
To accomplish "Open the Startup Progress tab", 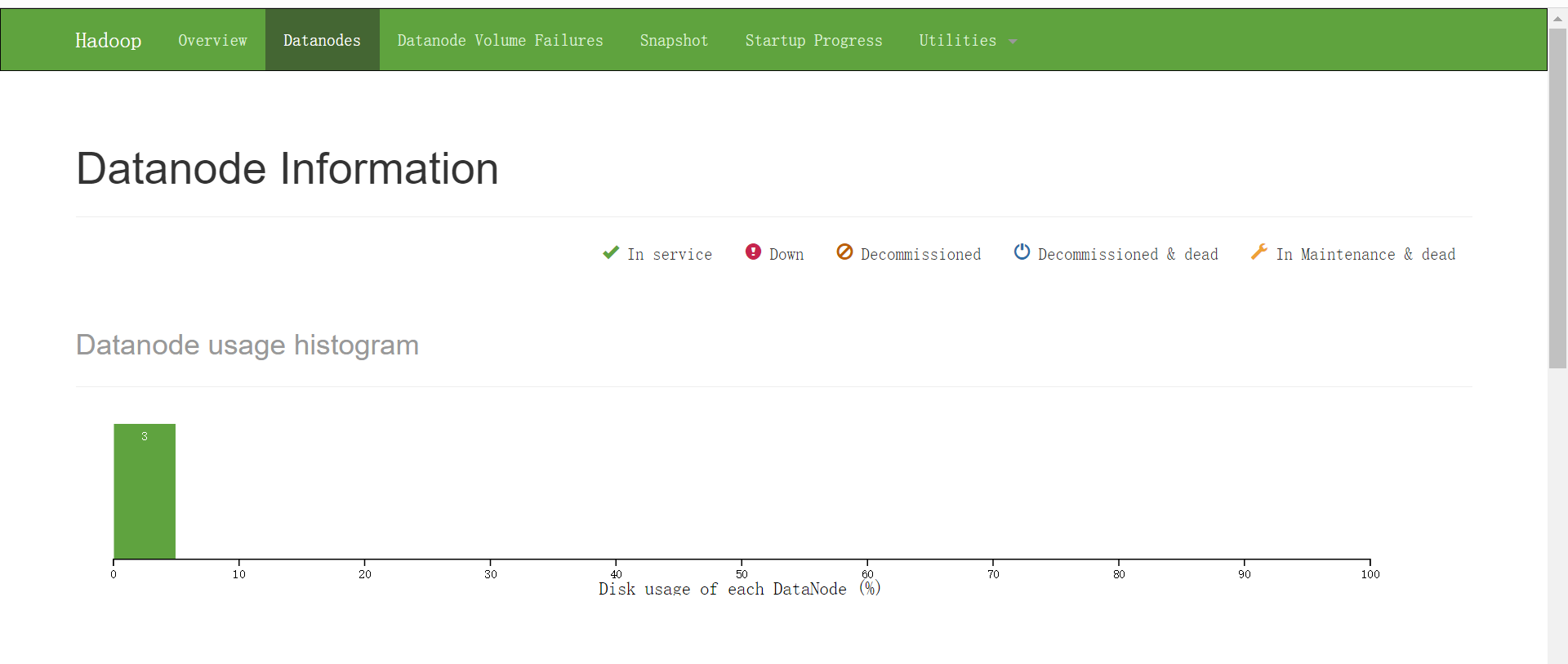I will click(x=813, y=40).
